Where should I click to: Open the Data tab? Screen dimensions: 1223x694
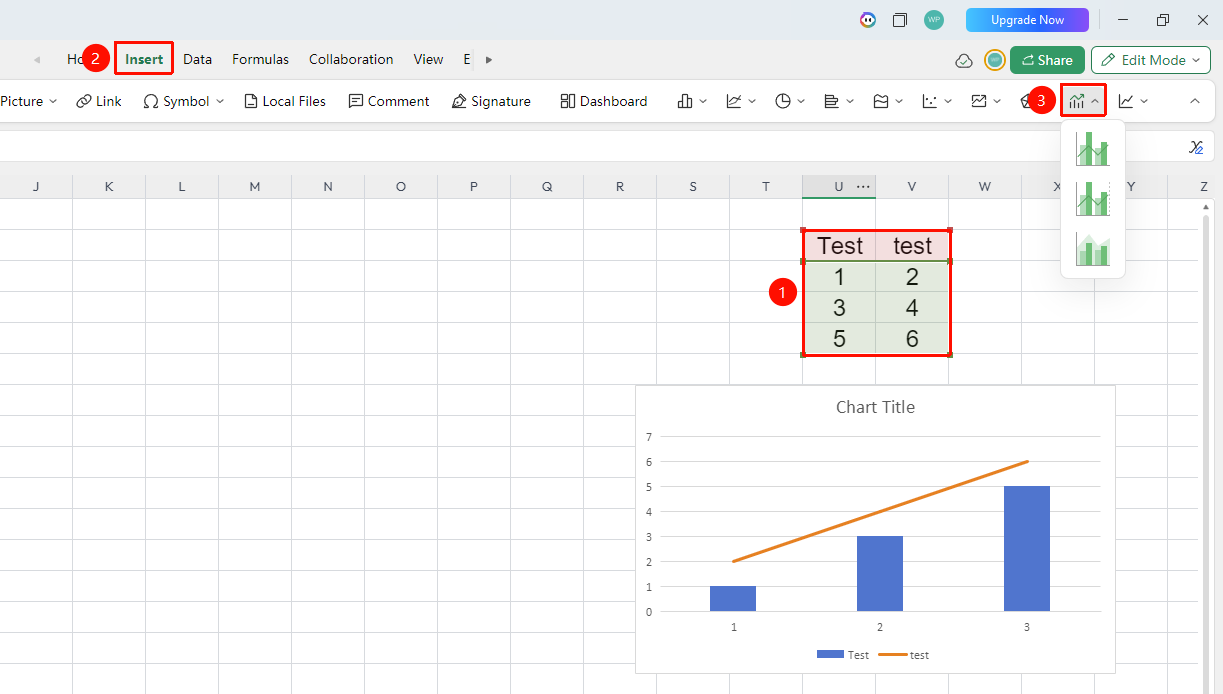coord(198,59)
